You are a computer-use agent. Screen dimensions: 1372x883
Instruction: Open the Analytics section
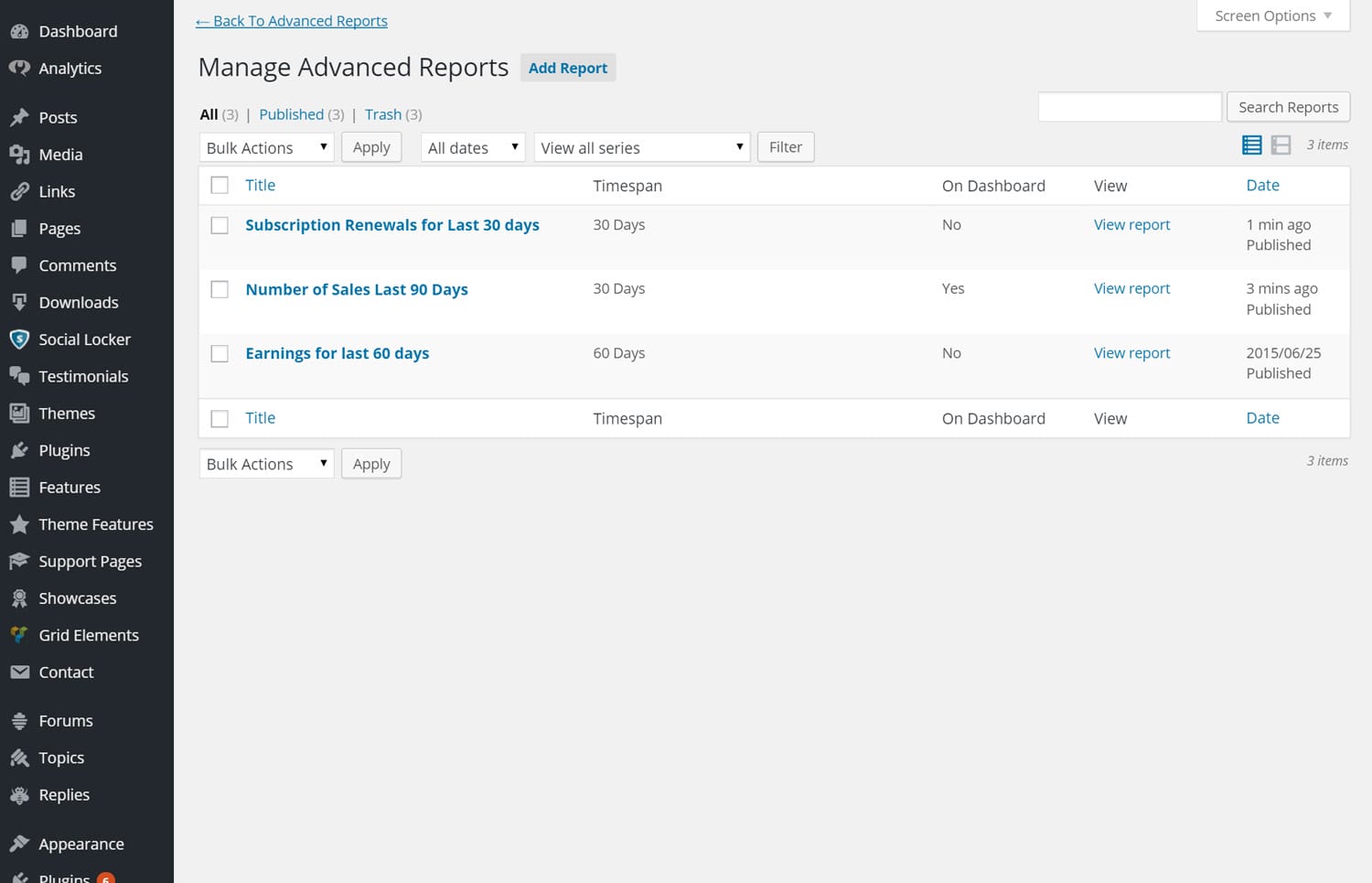70,68
